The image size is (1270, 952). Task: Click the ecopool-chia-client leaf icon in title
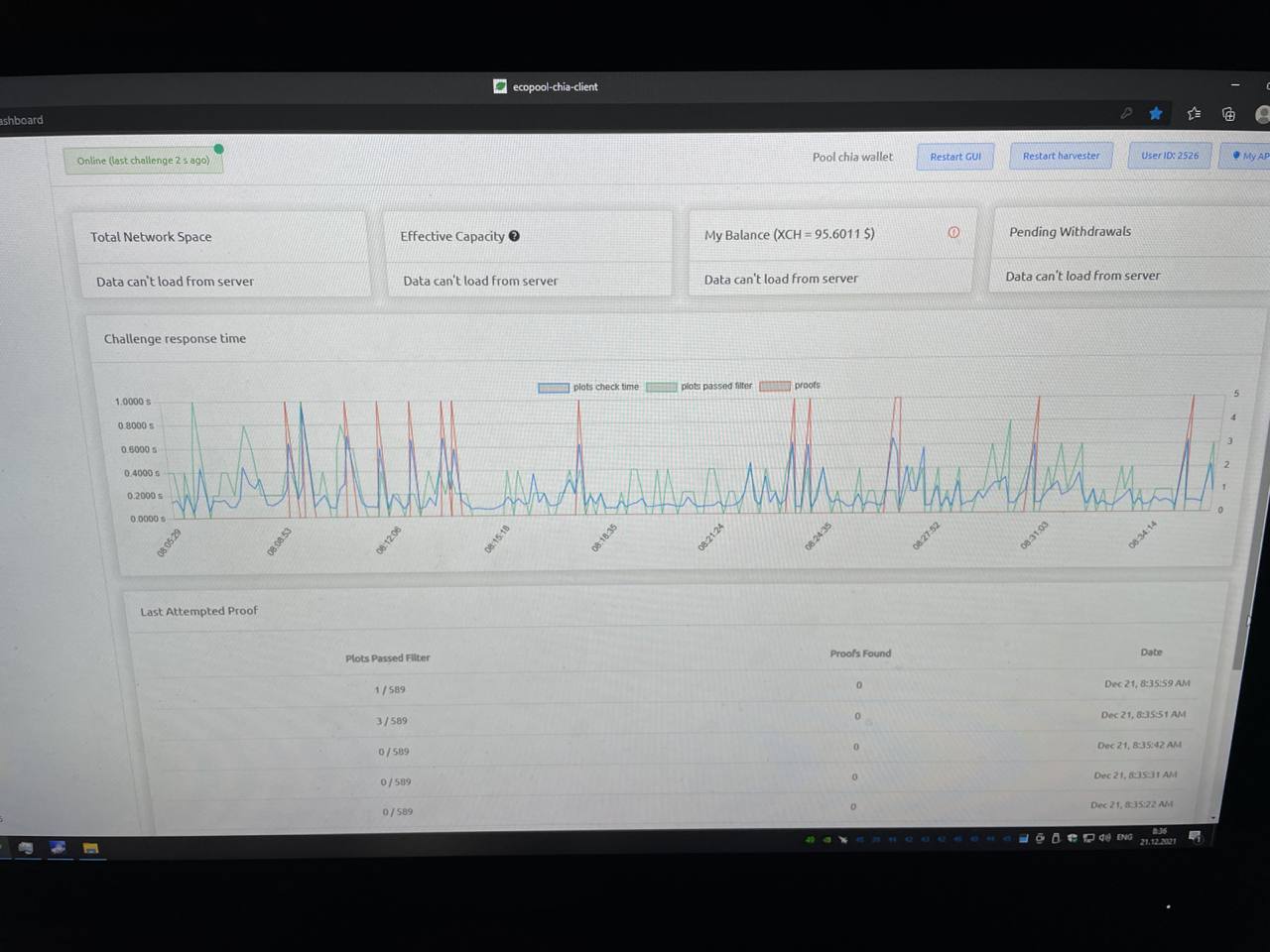(500, 86)
